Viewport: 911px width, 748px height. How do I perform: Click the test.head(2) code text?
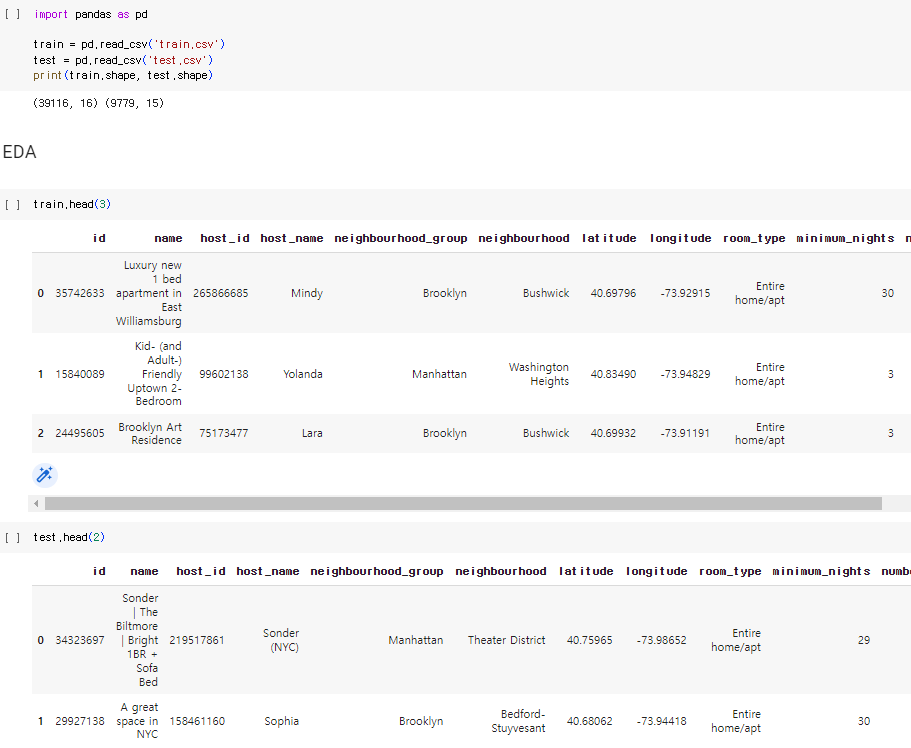click(x=69, y=537)
